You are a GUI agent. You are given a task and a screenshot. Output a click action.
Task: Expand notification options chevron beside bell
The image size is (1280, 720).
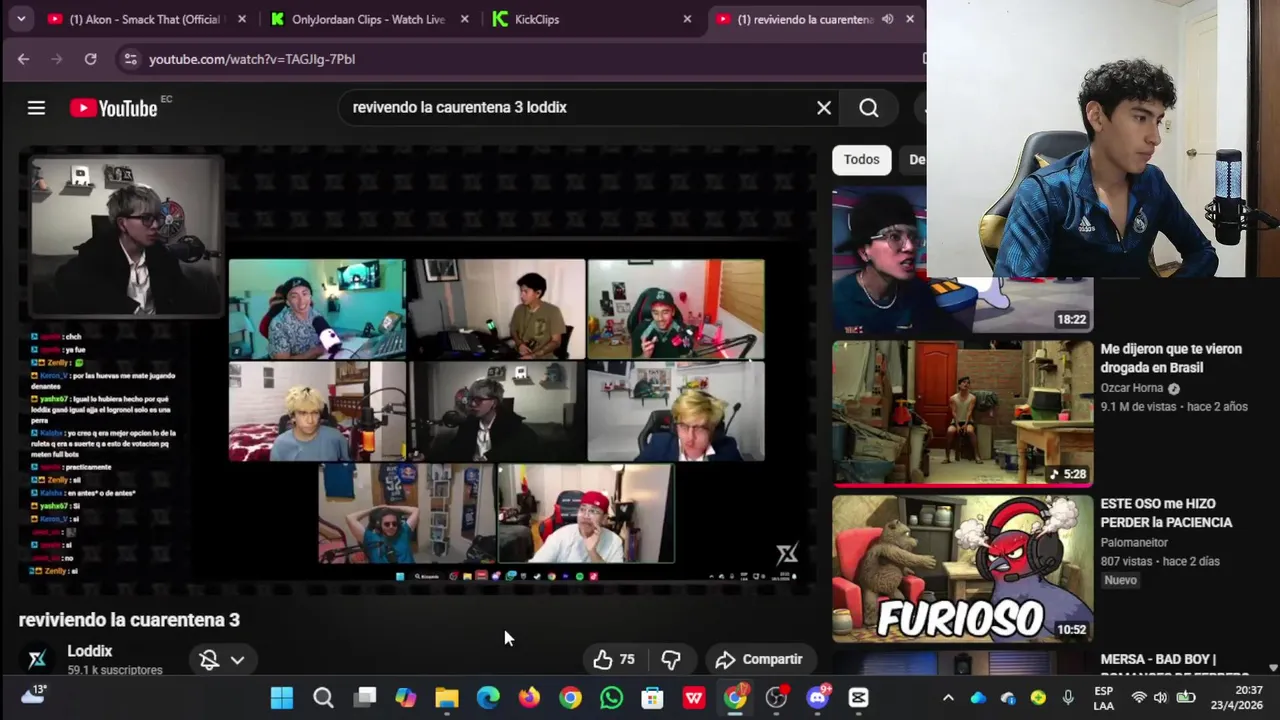tap(237, 660)
